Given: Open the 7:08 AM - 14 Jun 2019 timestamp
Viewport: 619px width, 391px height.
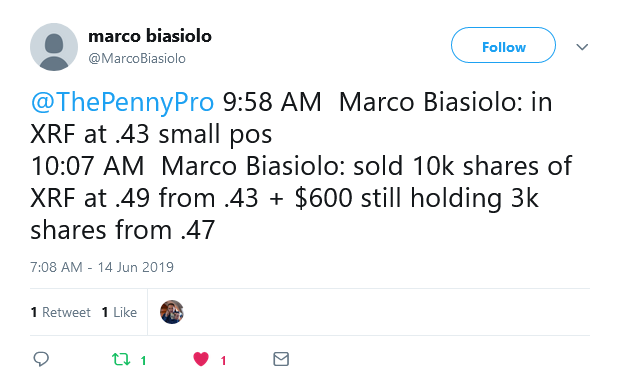Looking at the screenshot, I should pos(102,267).
